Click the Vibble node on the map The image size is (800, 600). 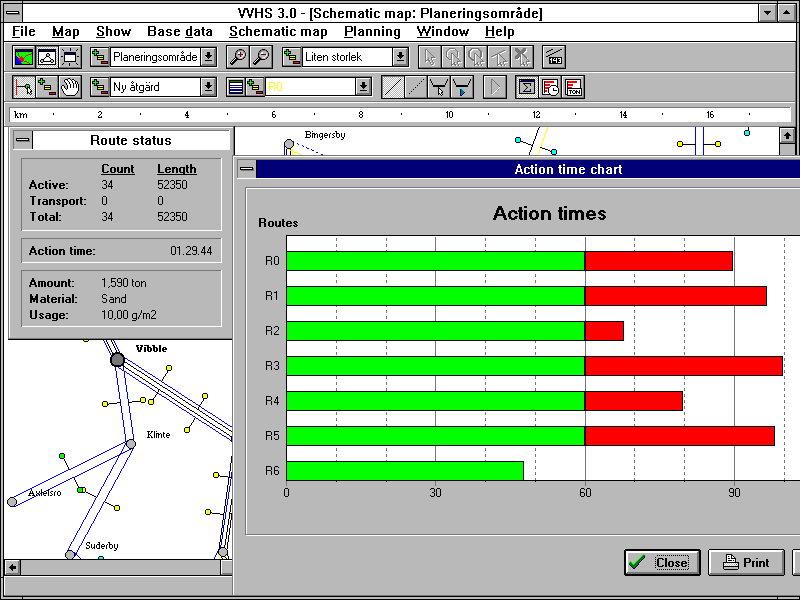117,360
